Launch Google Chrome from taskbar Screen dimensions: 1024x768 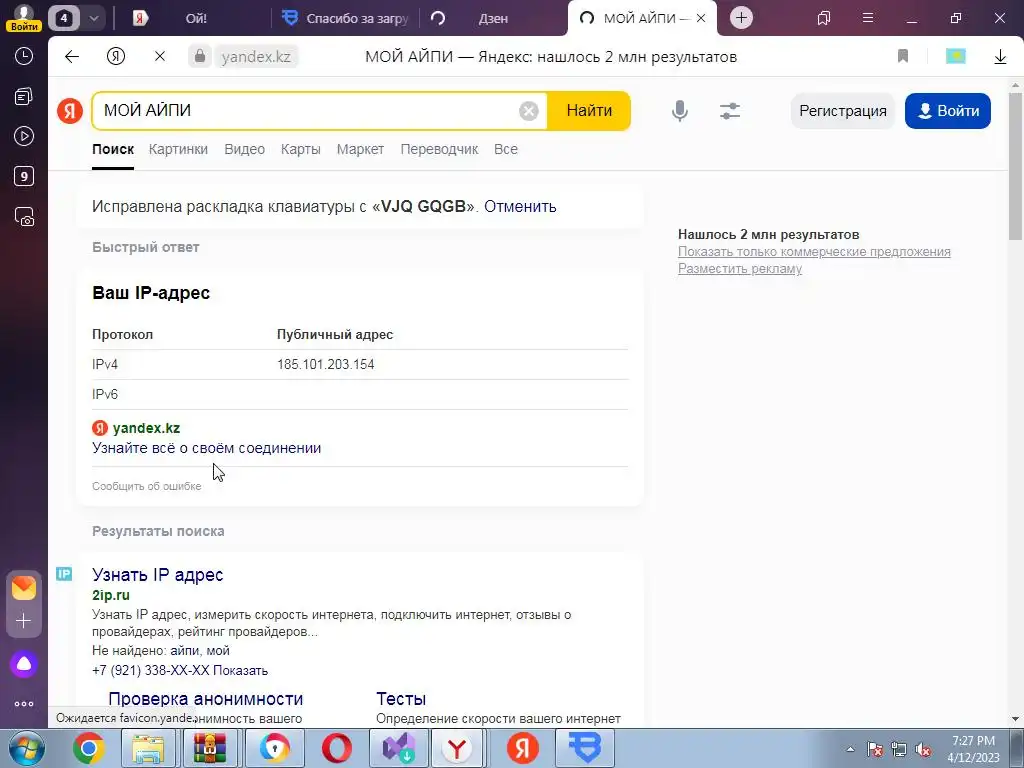click(89, 748)
